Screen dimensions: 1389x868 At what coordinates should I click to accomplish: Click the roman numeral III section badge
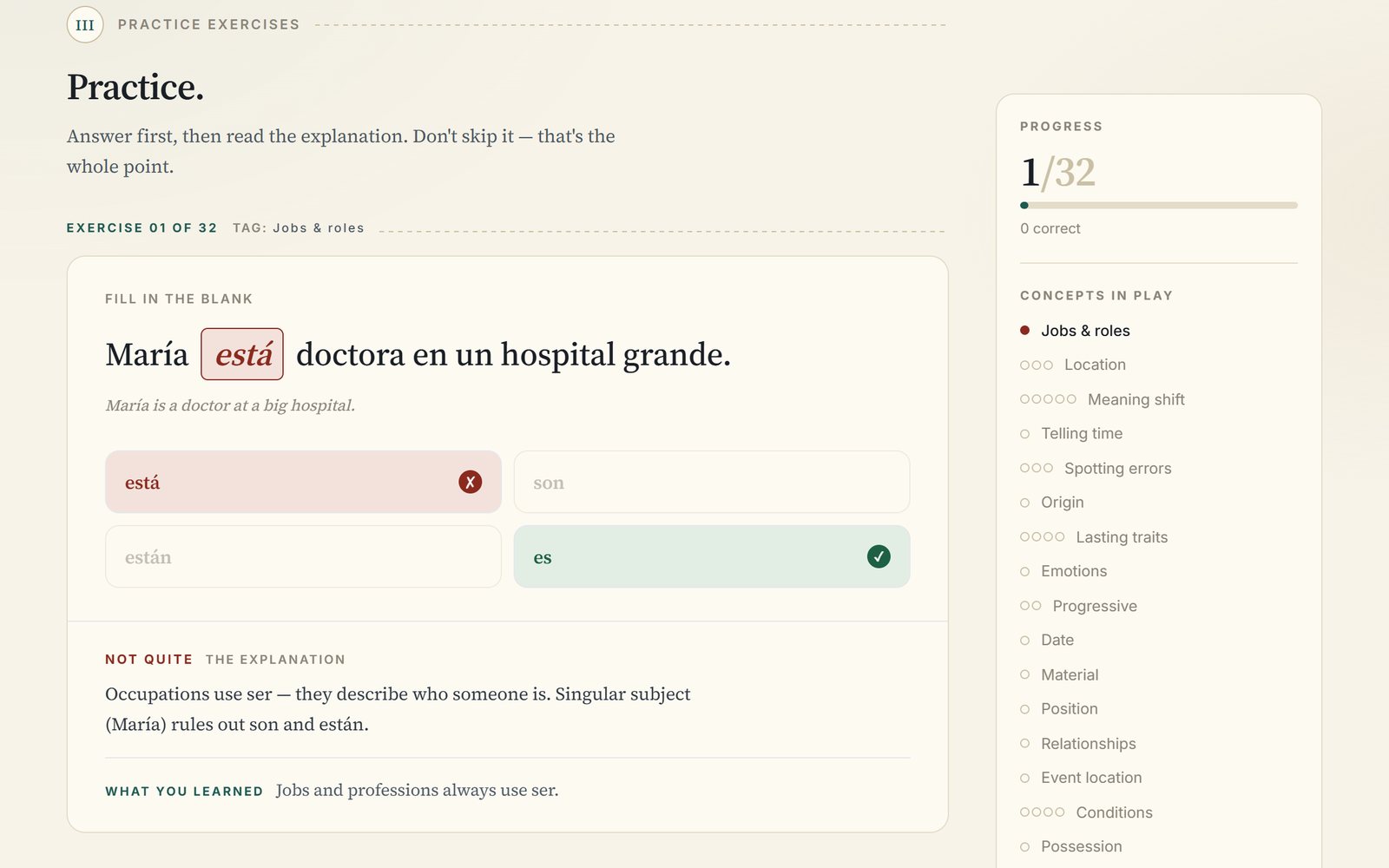pyautogui.click(x=85, y=24)
